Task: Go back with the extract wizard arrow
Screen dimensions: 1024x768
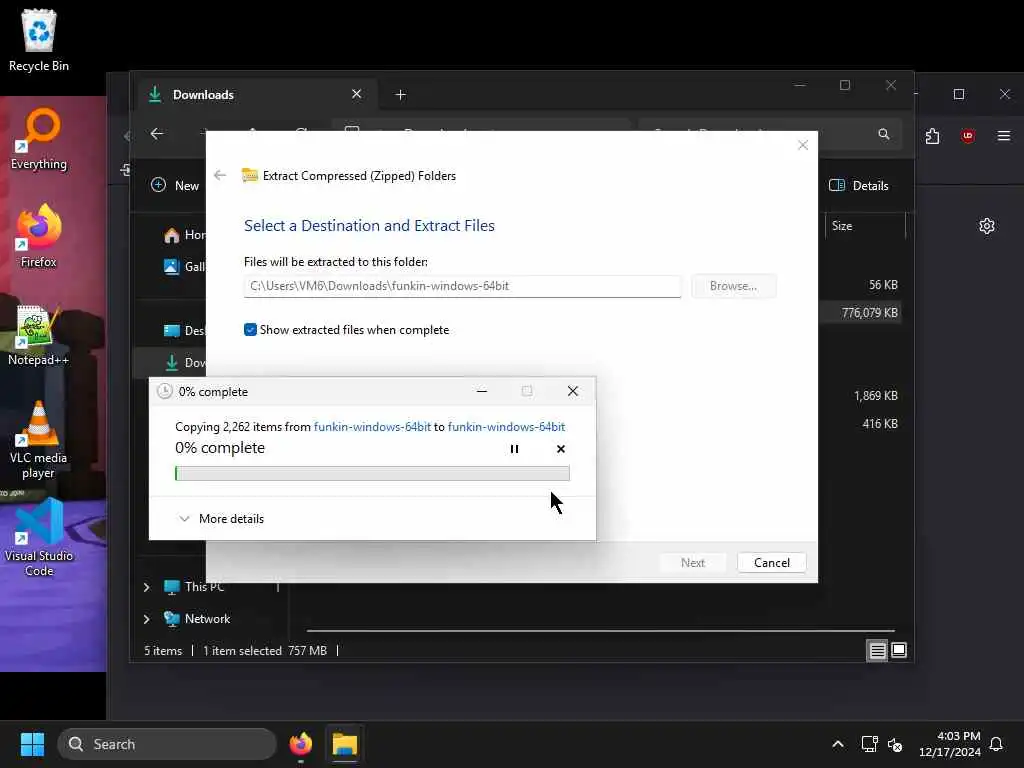Action: (220, 175)
